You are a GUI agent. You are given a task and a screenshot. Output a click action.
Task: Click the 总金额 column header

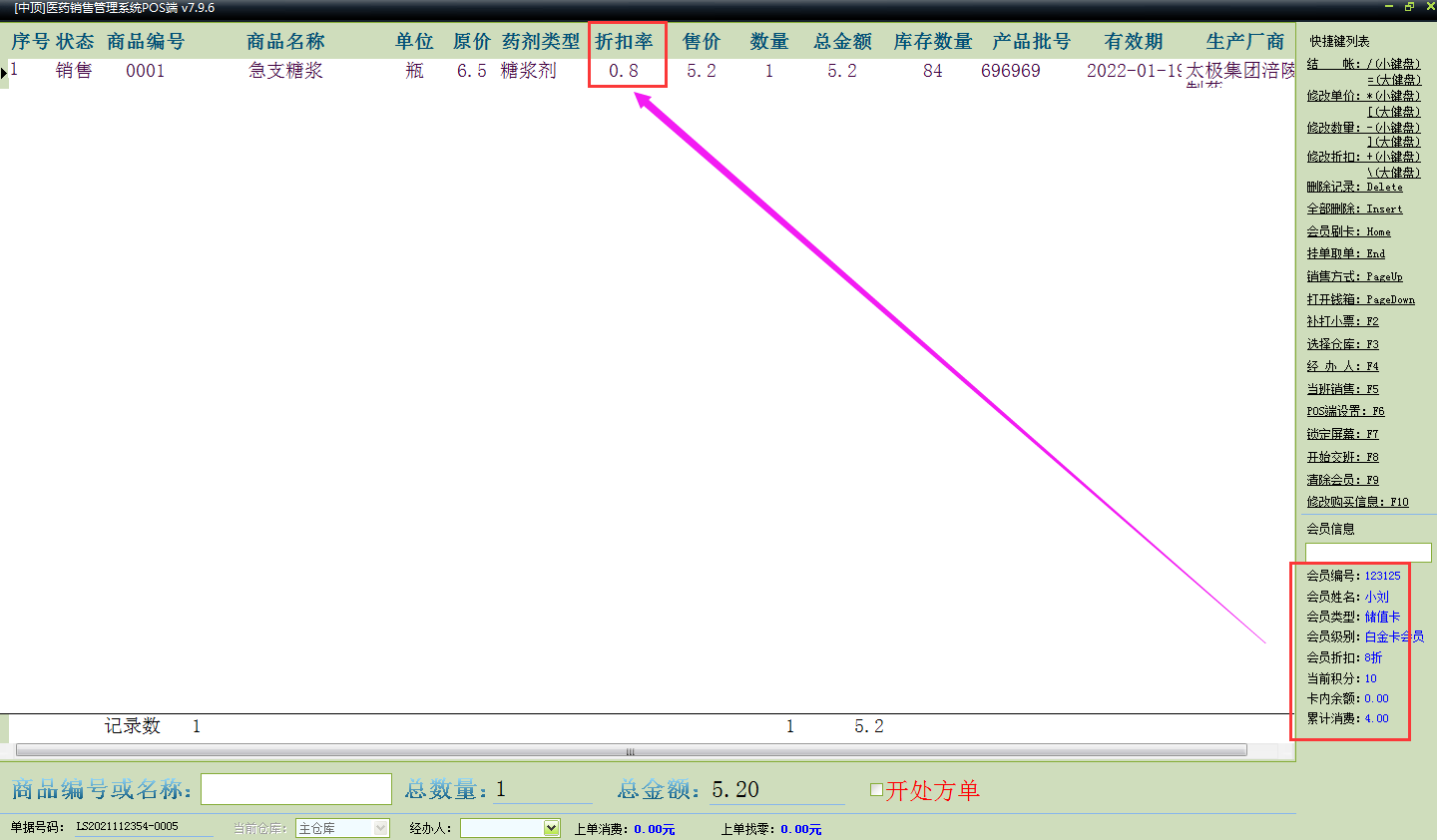pos(842,42)
